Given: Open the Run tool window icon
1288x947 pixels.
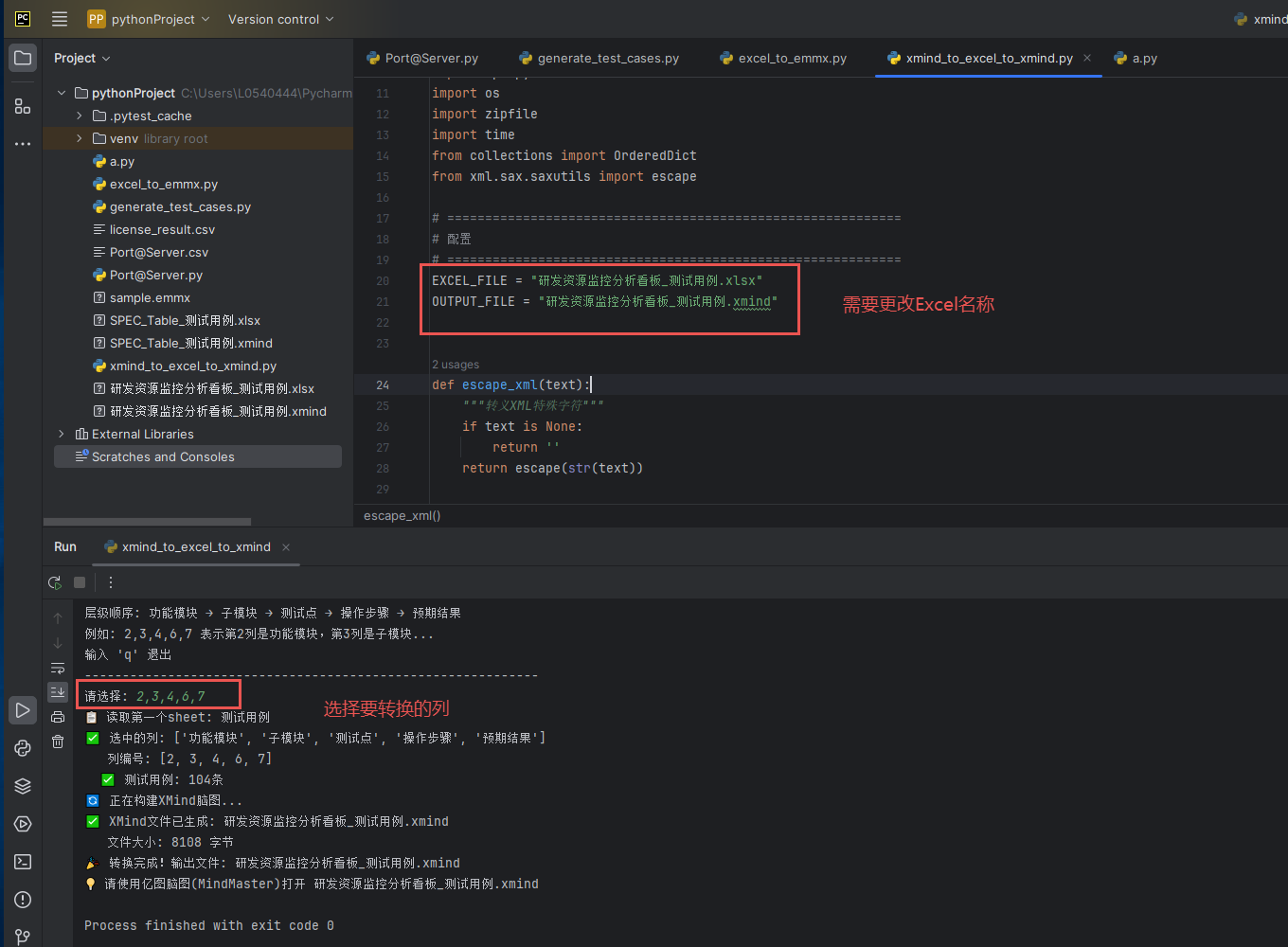Looking at the screenshot, I should (23, 709).
